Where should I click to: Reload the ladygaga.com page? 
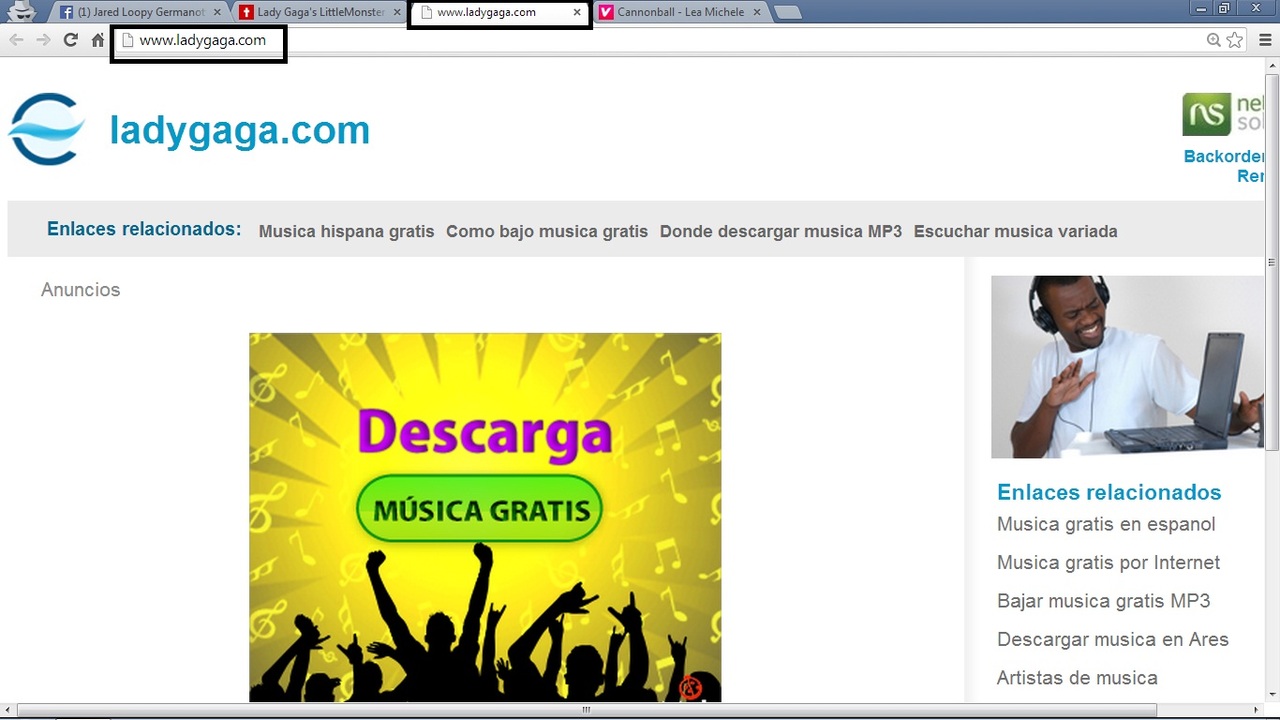[x=70, y=40]
